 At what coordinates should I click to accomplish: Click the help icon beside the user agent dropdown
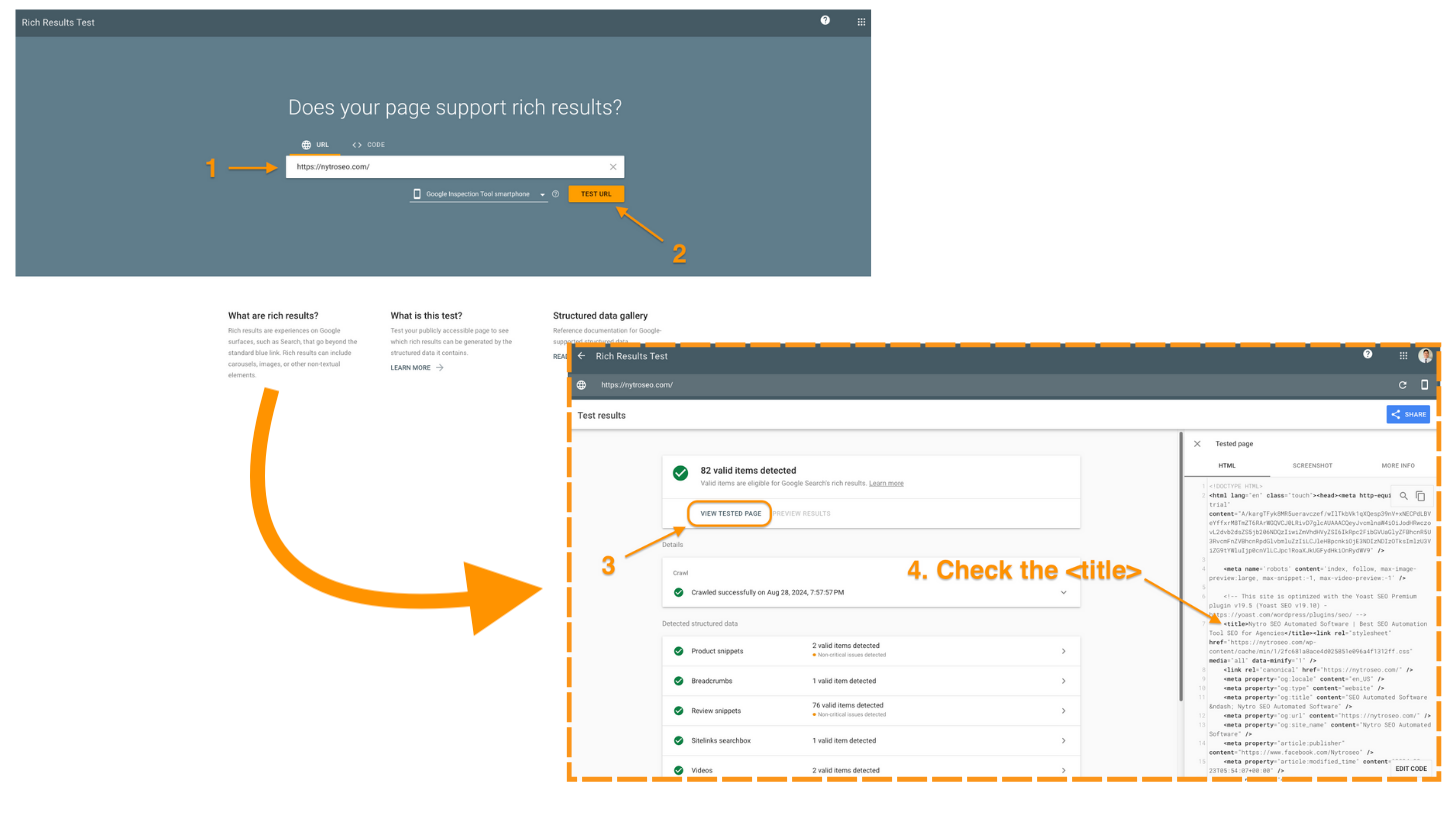555,194
